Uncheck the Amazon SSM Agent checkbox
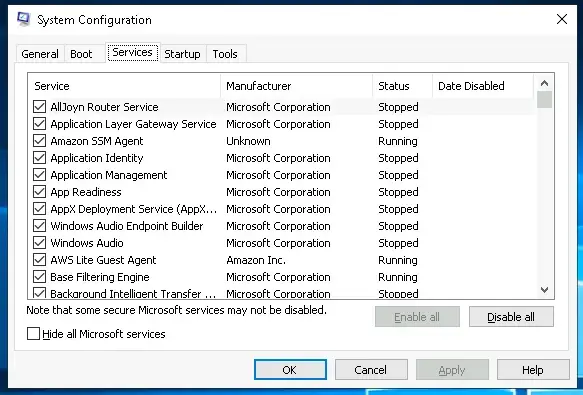Viewport: 583px width, 395px height. tap(39, 141)
